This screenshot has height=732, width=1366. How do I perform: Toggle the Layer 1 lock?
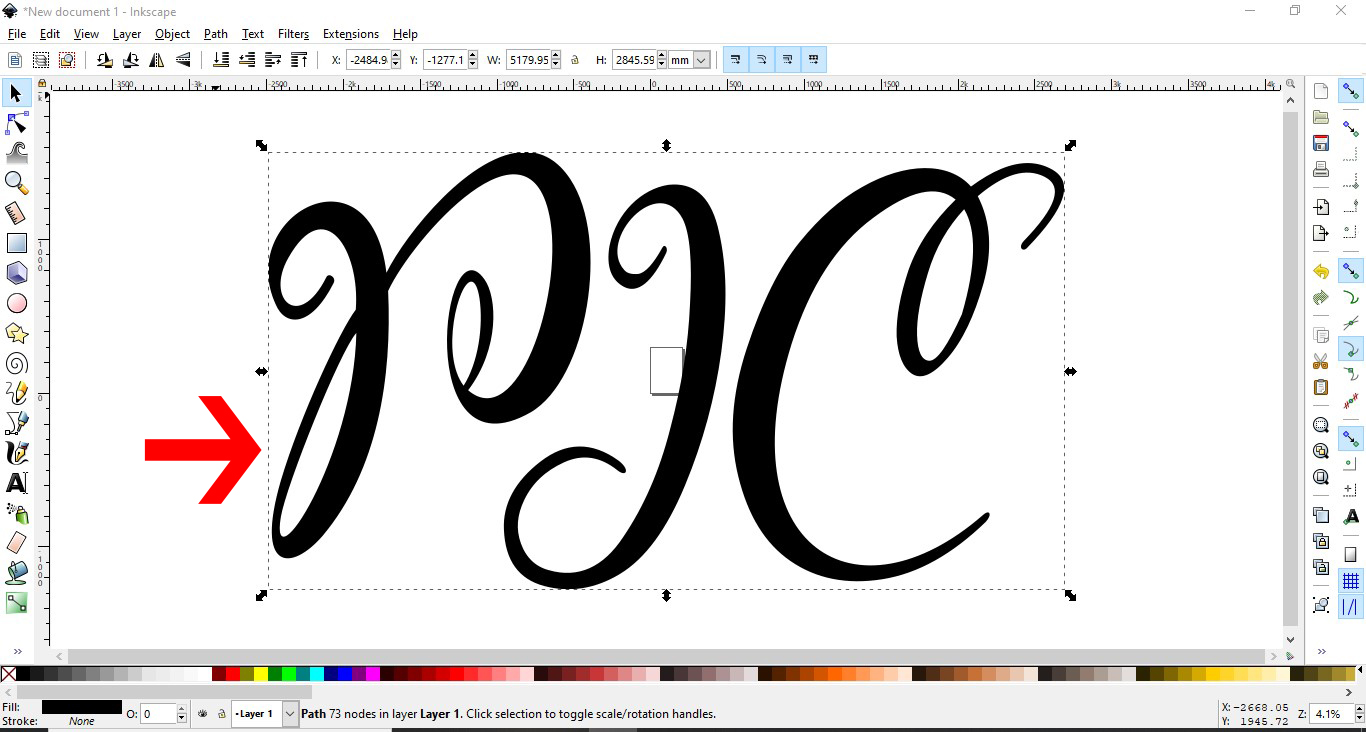221,714
